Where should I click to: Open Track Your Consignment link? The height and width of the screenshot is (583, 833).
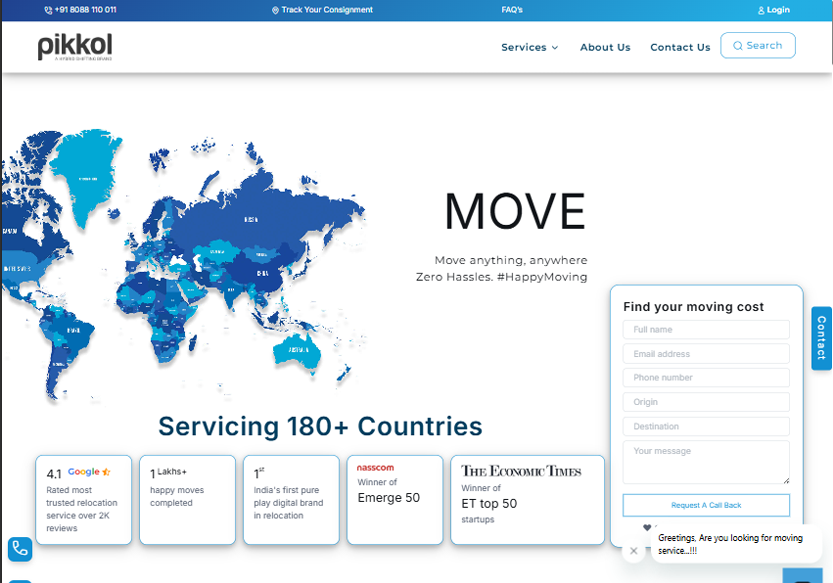click(322, 10)
